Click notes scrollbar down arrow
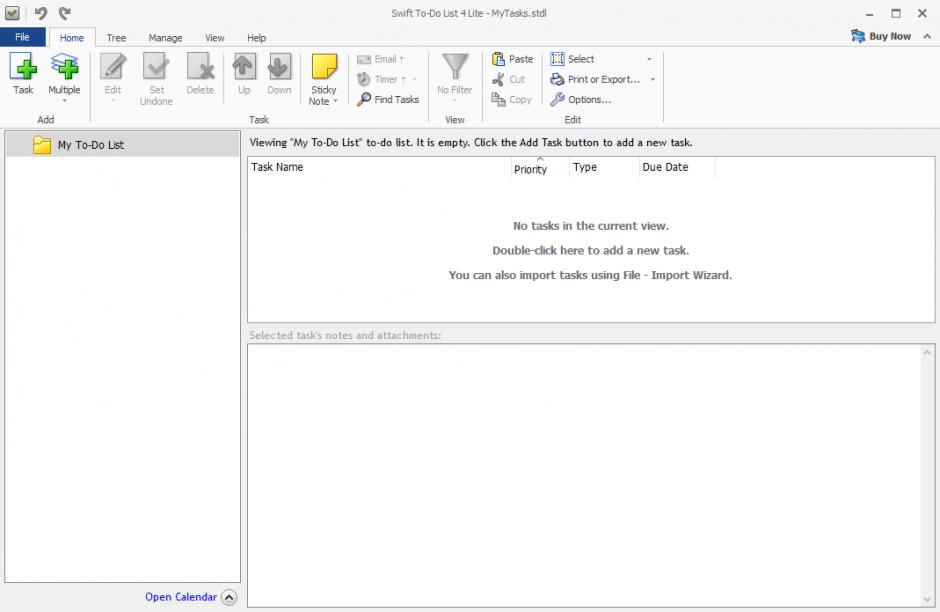 click(927, 599)
